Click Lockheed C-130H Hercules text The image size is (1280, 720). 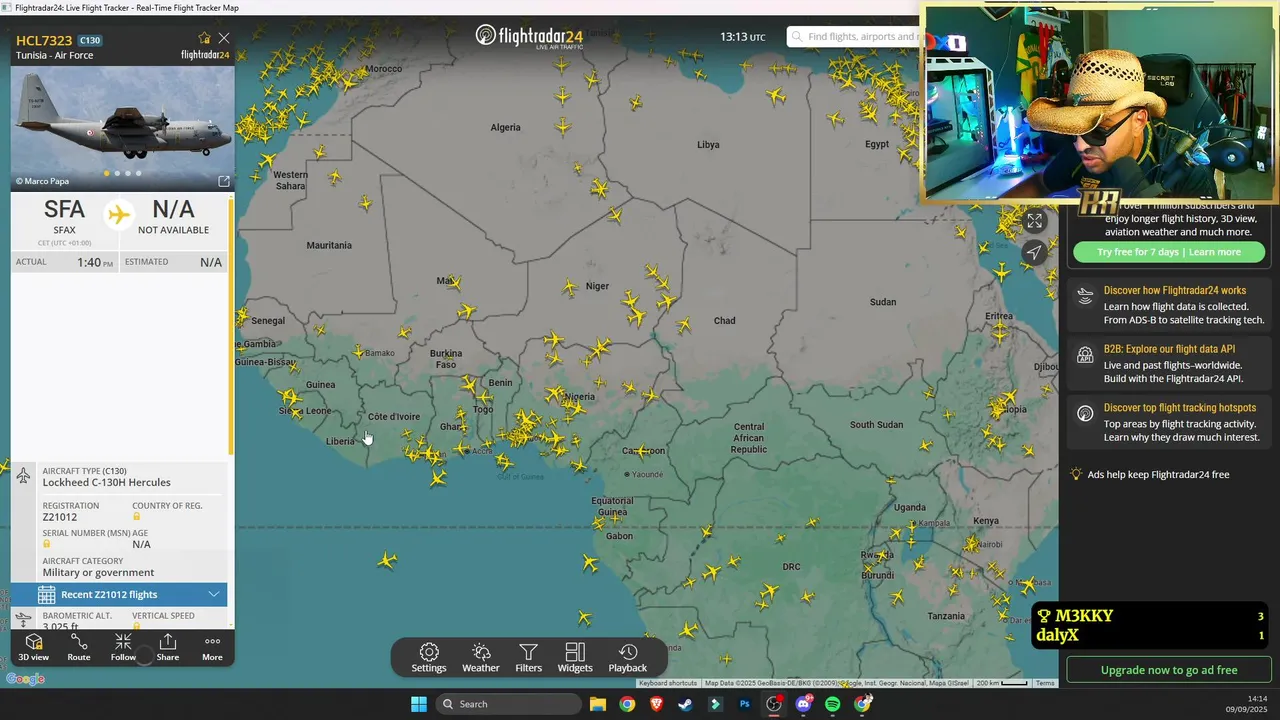coord(107,482)
